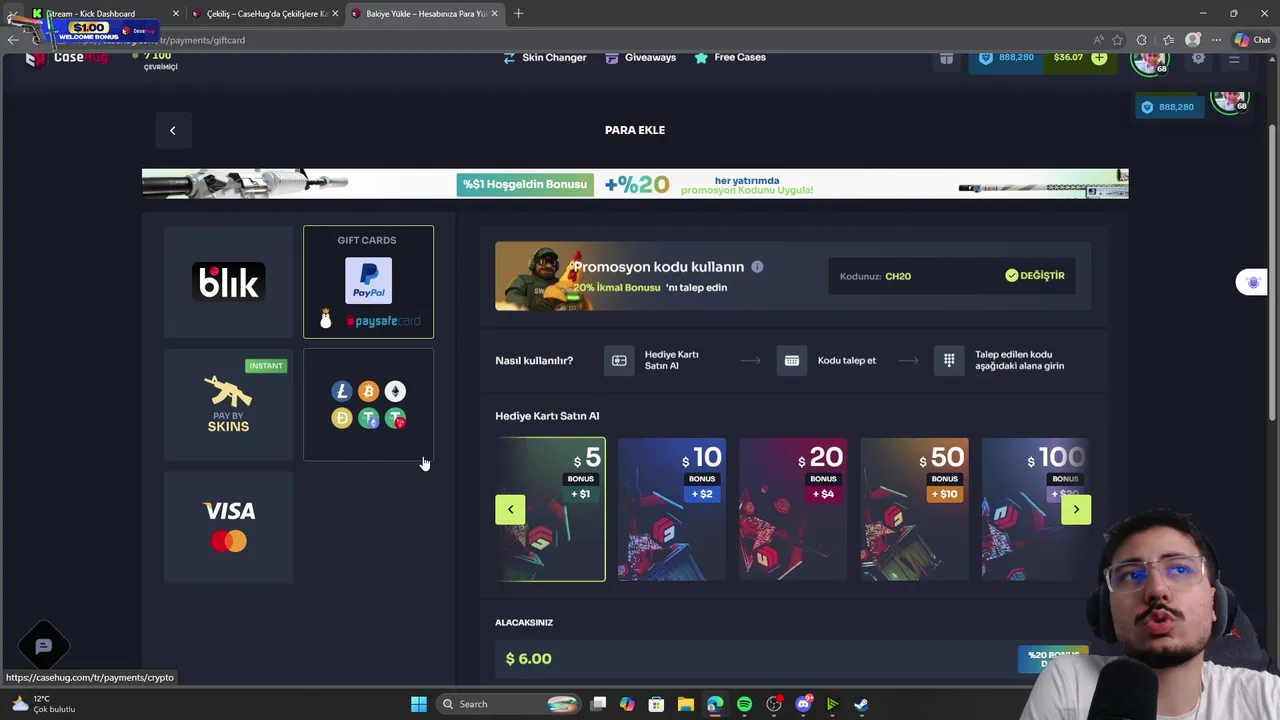Screen dimensions: 1280x720
Task: Open the hamburger menu icon
Action: point(1234,58)
